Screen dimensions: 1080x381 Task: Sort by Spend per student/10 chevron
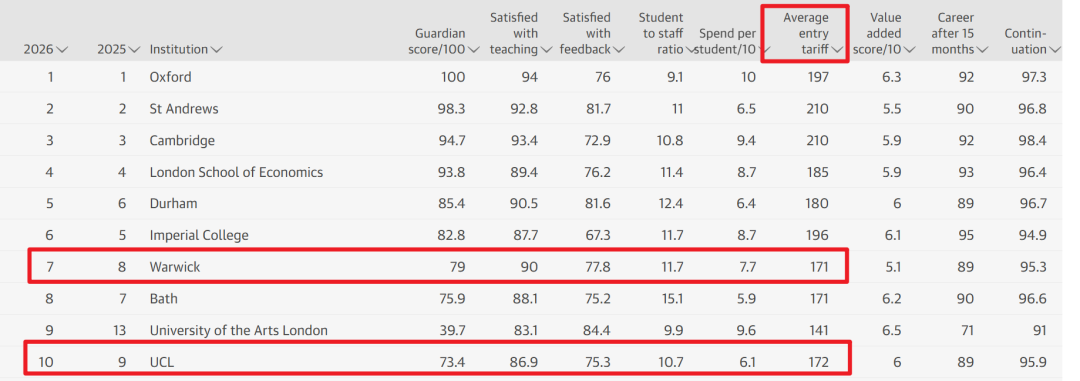point(765,50)
